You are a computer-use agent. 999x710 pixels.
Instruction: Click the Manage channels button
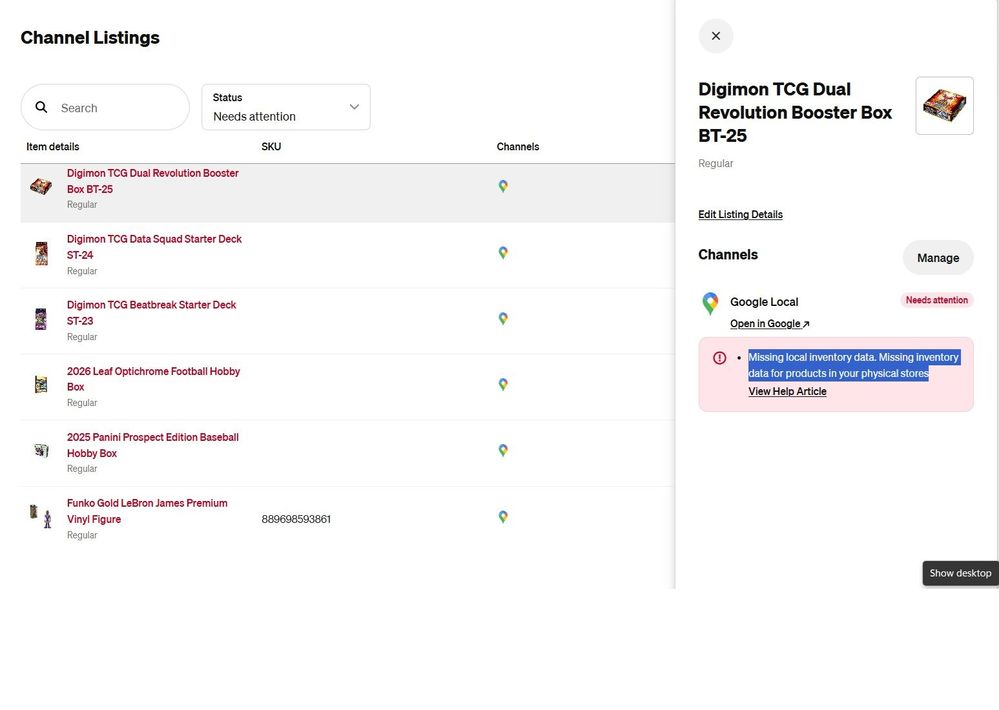pyautogui.click(x=938, y=257)
